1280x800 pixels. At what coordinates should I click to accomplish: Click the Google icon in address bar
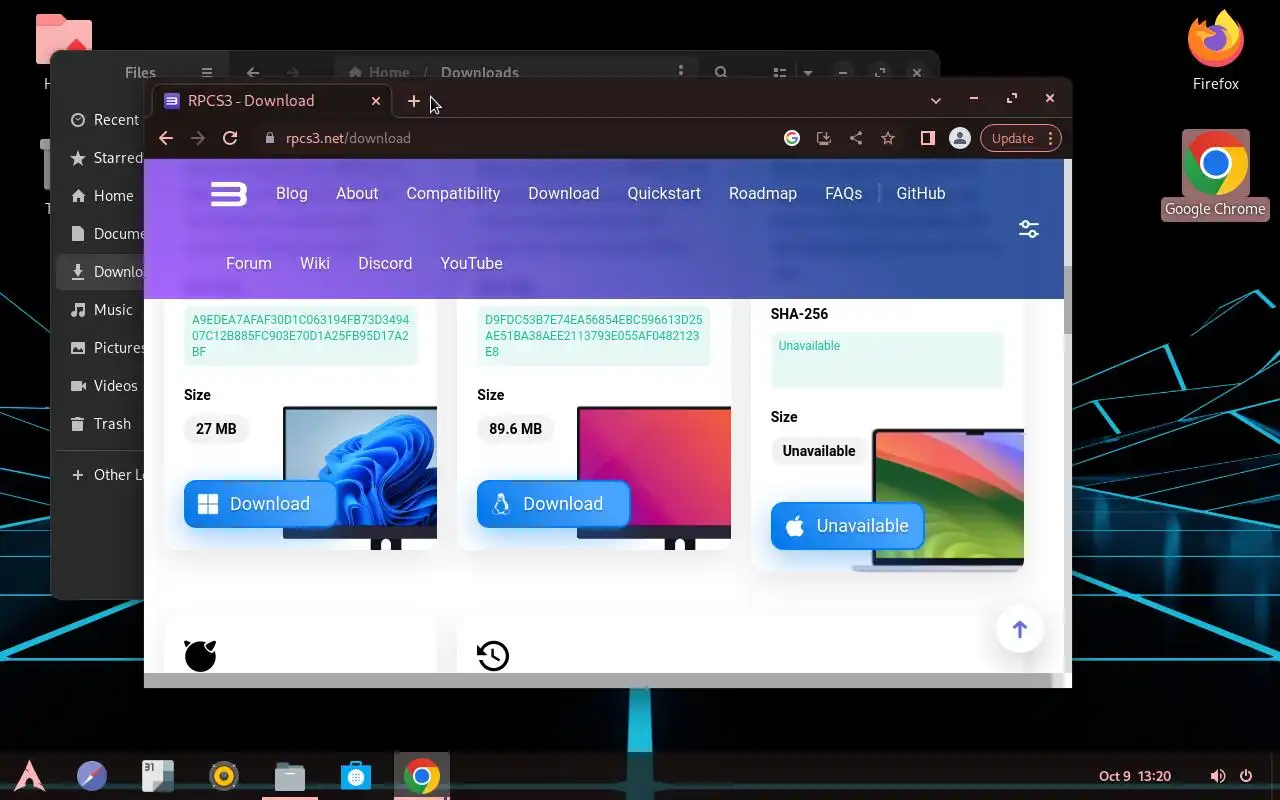point(792,138)
